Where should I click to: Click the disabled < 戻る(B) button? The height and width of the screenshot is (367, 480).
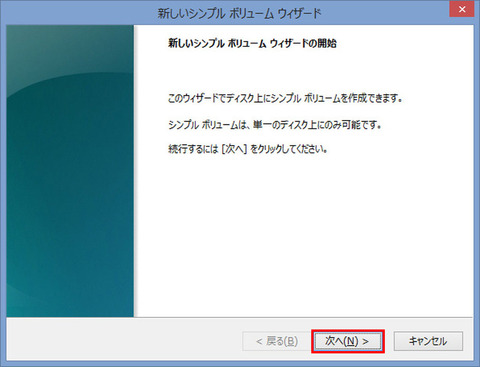click(x=276, y=341)
